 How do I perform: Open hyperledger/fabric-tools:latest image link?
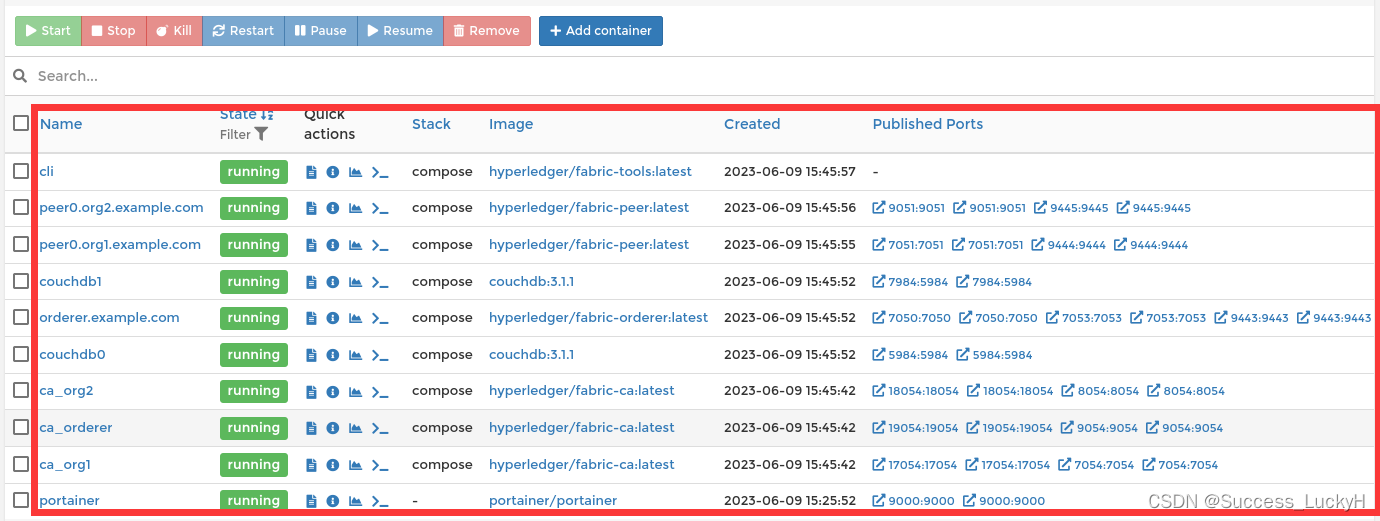[590, 172]
